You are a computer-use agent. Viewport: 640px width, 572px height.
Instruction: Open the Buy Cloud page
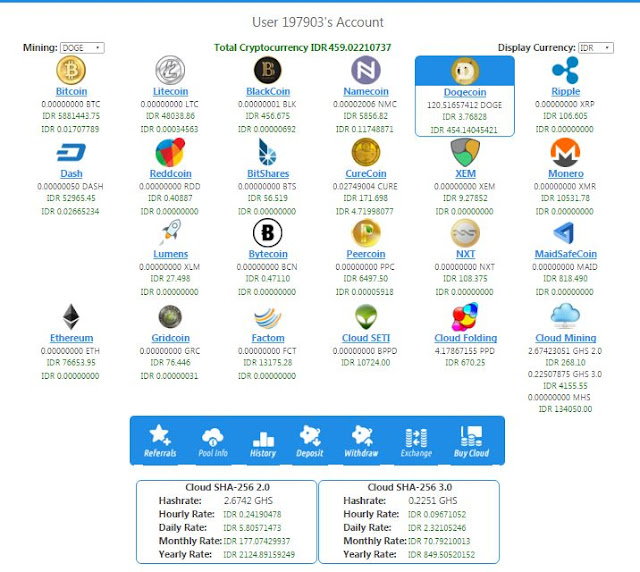pos(471,441)
